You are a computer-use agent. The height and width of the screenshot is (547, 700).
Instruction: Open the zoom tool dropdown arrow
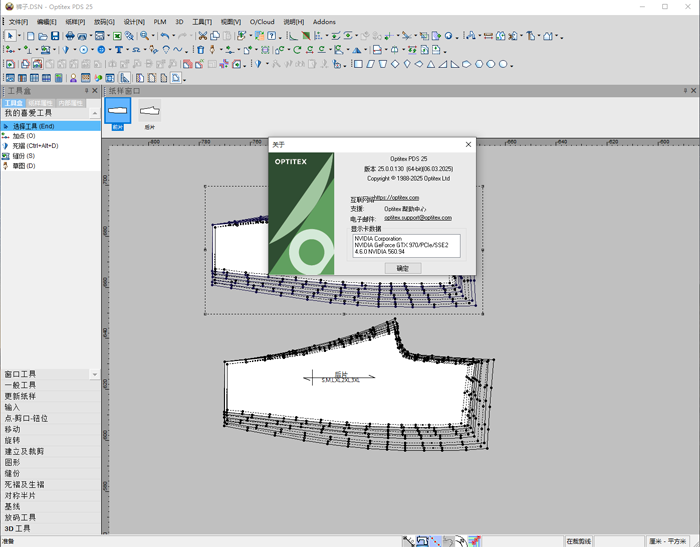[x=153, y=36]
